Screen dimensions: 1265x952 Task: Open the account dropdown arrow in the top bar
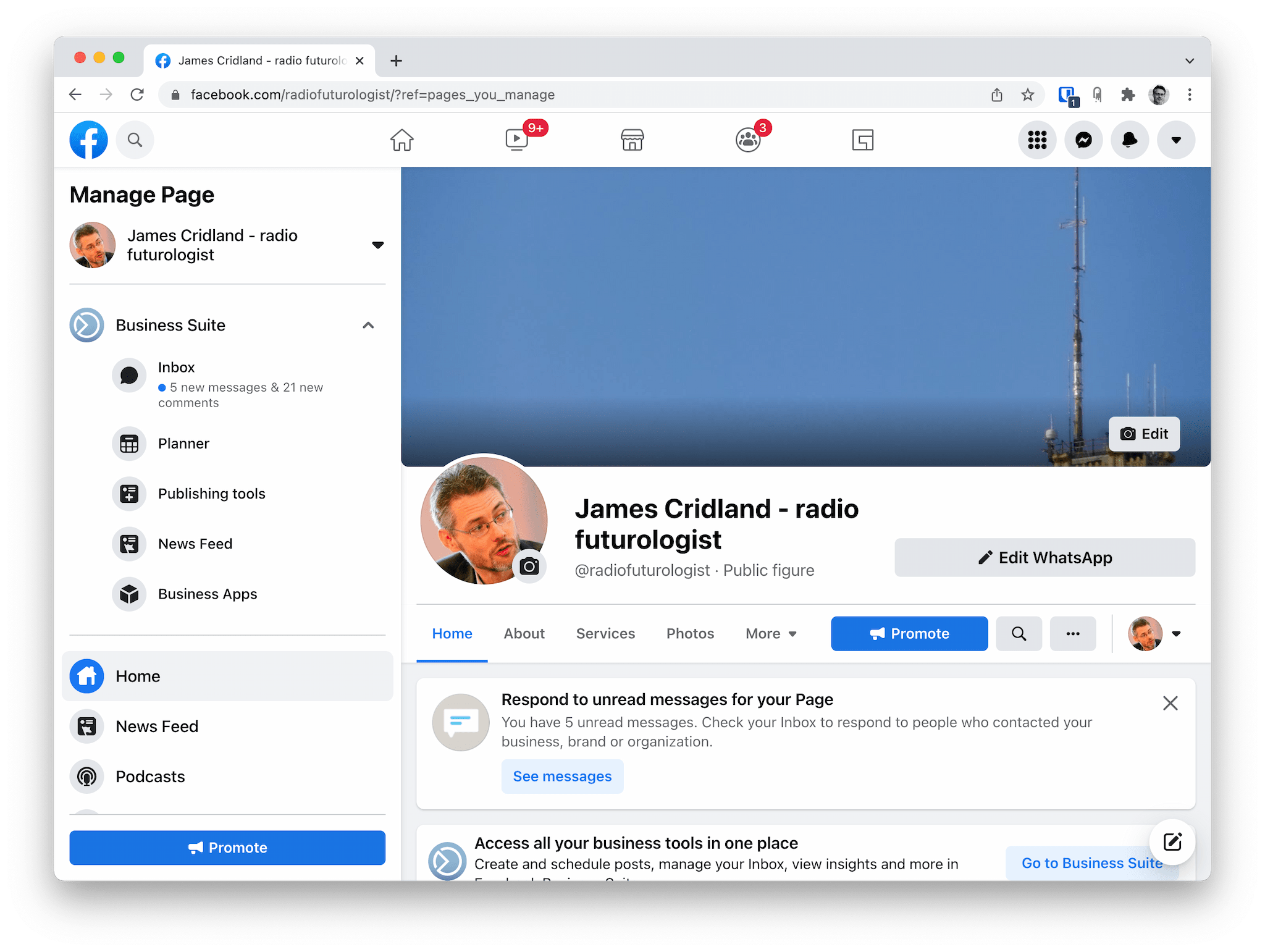tap(1176, 140)
